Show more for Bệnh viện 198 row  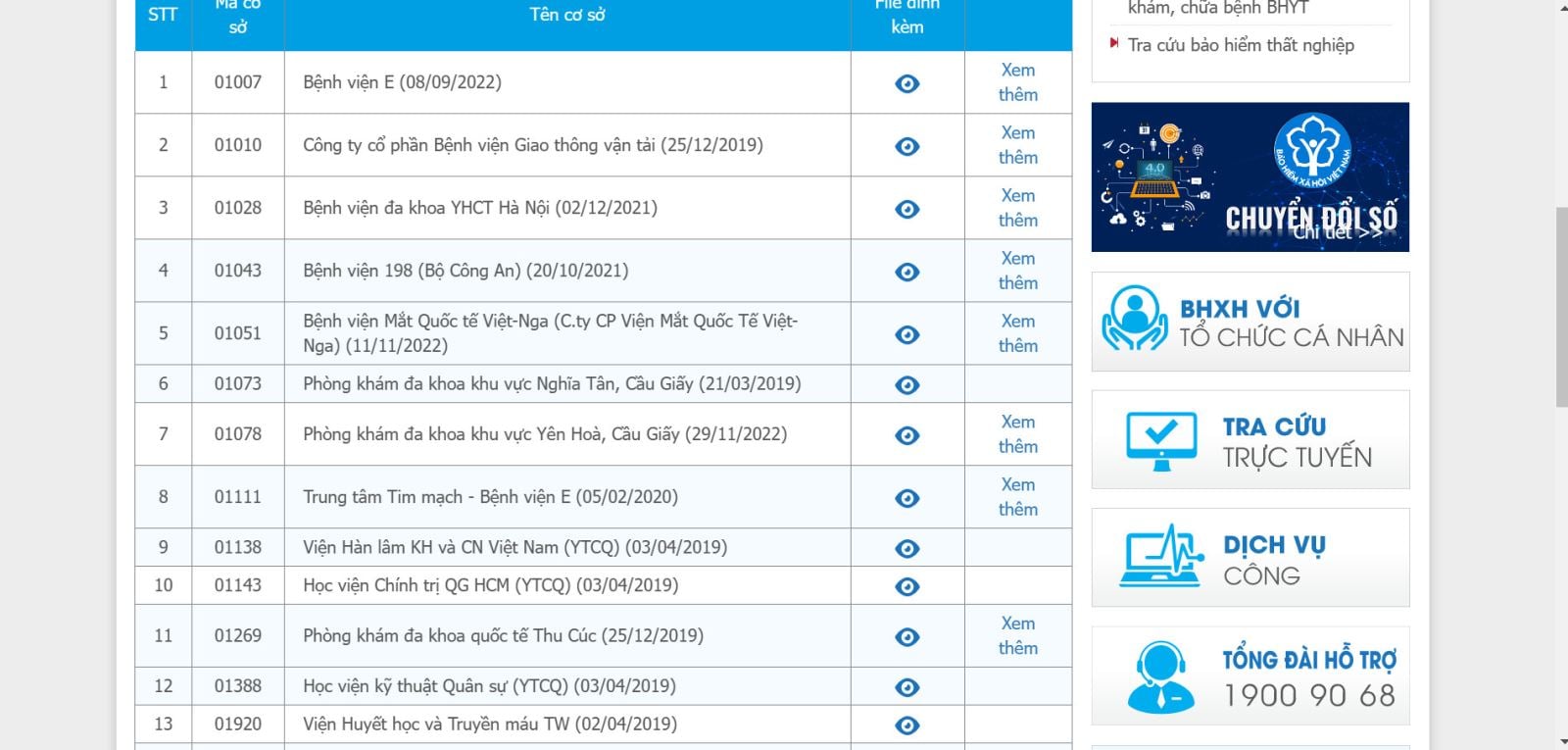point(1018,271)
